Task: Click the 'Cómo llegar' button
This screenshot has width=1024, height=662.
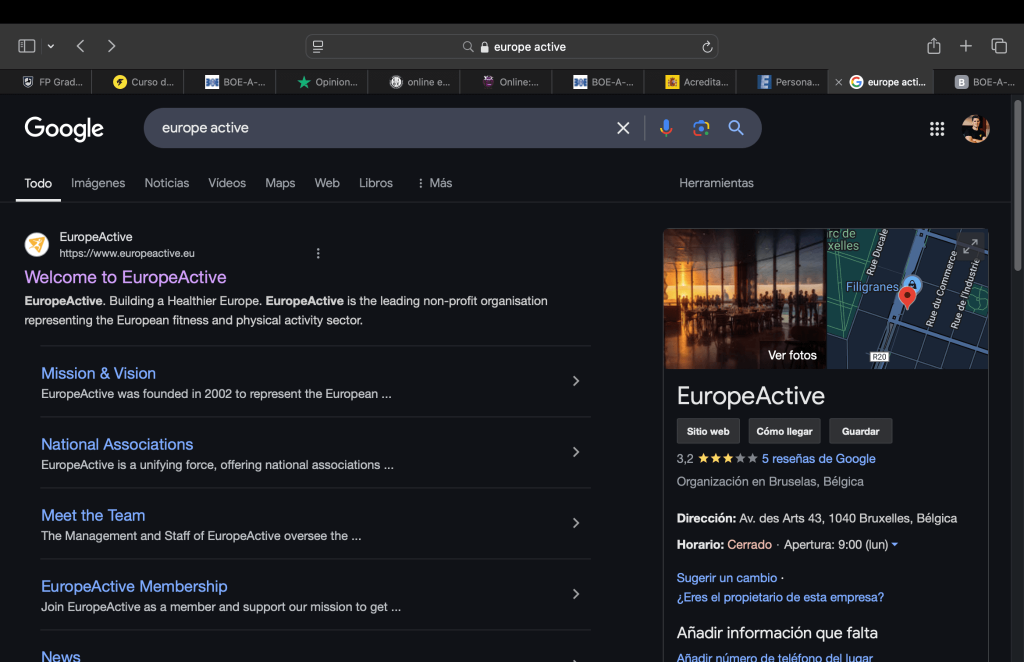Action: [x=784, y=432]
